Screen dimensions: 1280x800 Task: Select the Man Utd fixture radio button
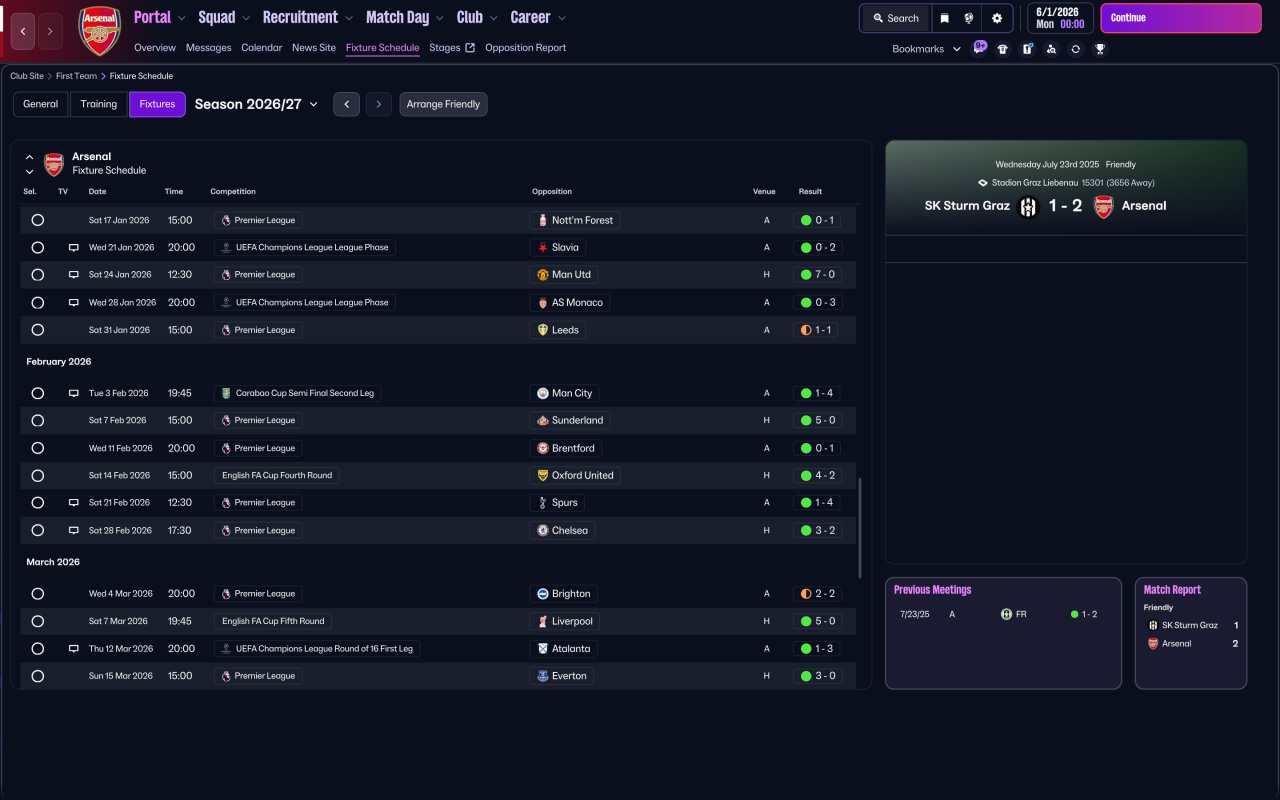pos(37,275)
